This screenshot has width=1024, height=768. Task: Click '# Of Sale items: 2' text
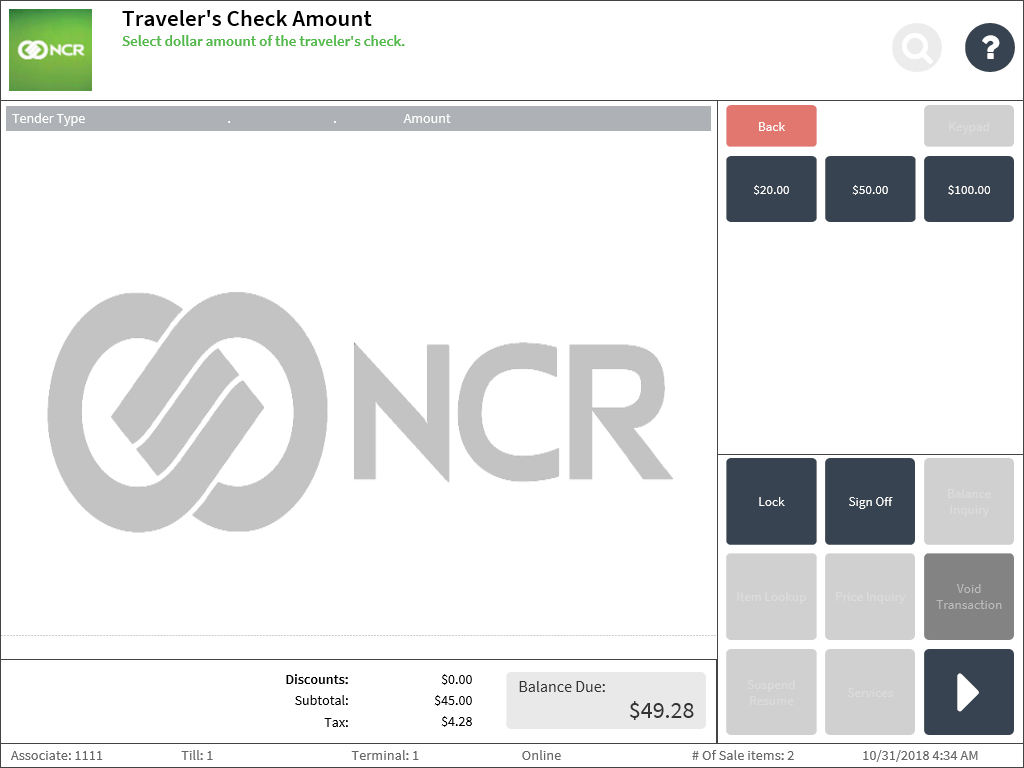743,756
